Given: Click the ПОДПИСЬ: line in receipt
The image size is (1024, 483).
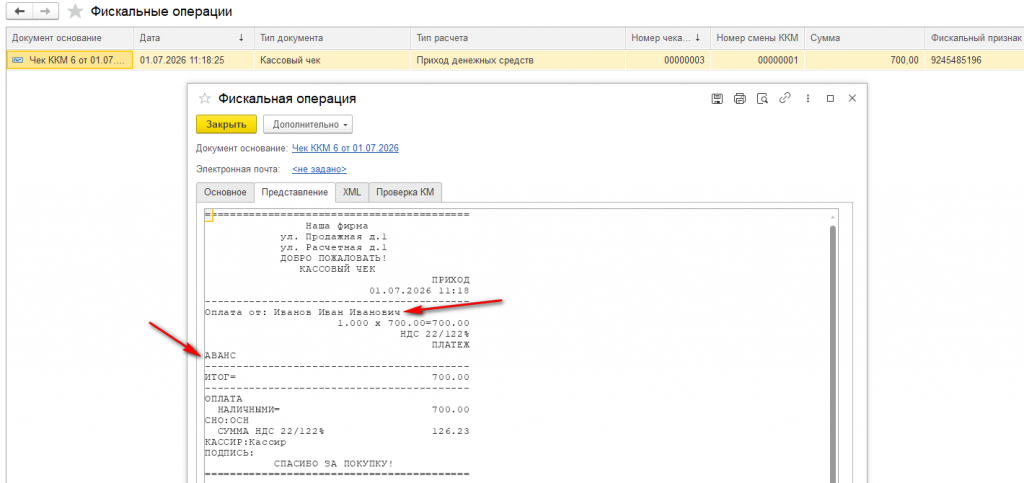Looking at the screenshot, I should click(229, 452).
